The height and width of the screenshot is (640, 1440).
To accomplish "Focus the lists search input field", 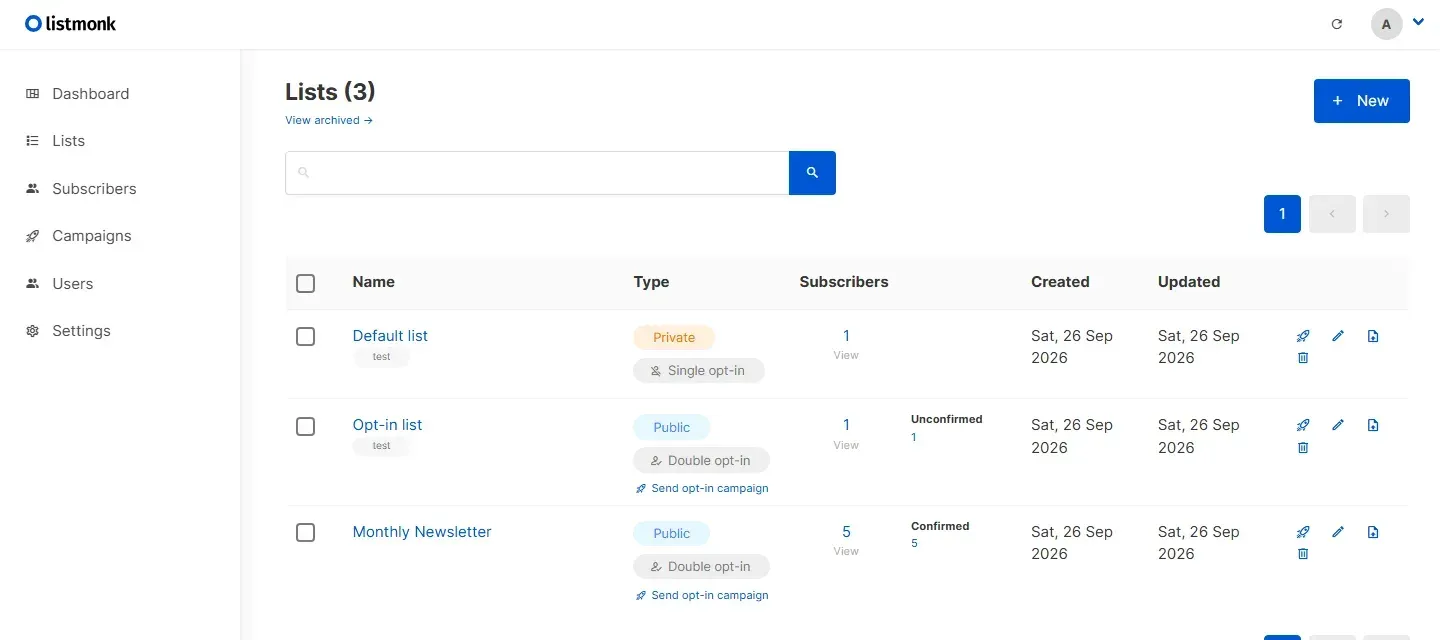I will [537, 173].
